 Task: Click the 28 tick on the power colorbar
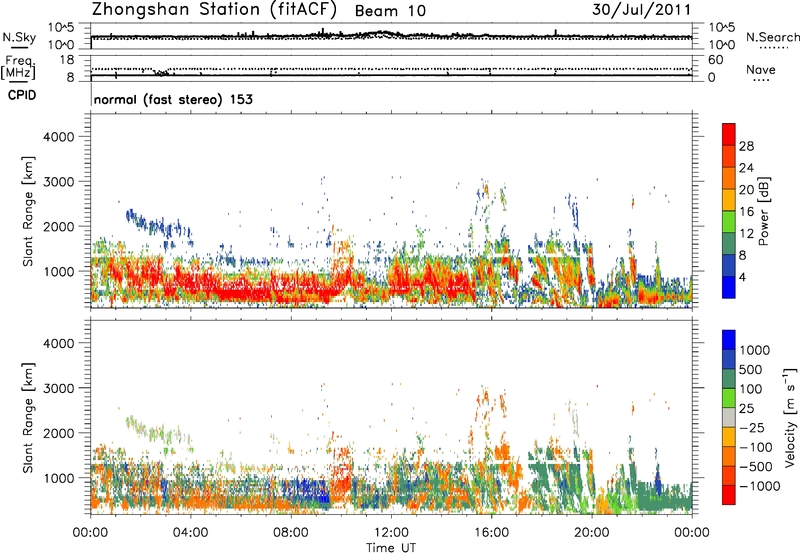[746, 146]
